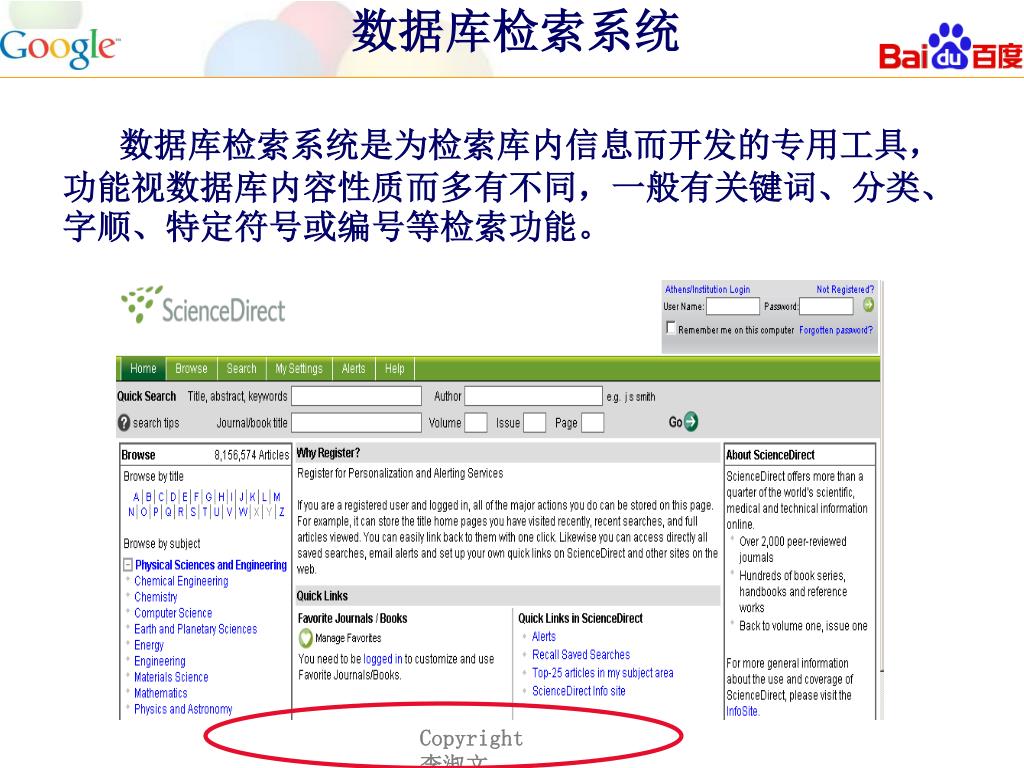Click the 8,156,574 Articles count
This screenshot has height=768, width=1024.
(251, 455)
